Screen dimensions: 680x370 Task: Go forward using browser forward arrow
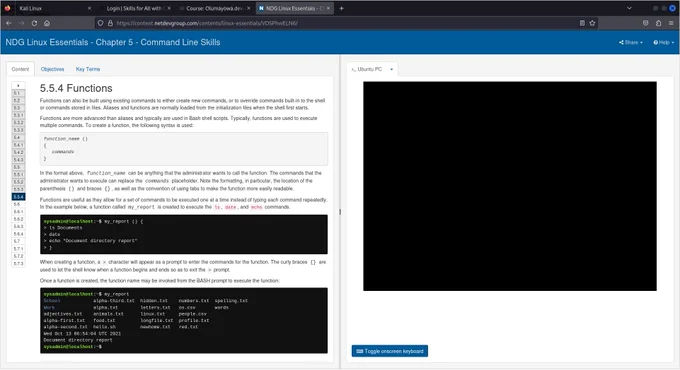pyautogui.click(x=21, y=23)
